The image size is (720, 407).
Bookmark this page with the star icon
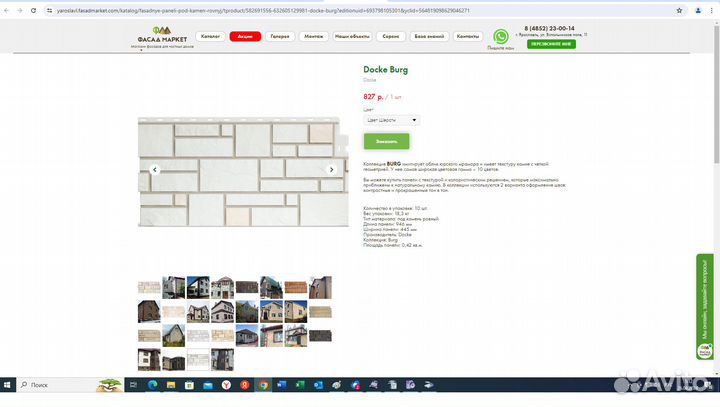coord(679,10)
